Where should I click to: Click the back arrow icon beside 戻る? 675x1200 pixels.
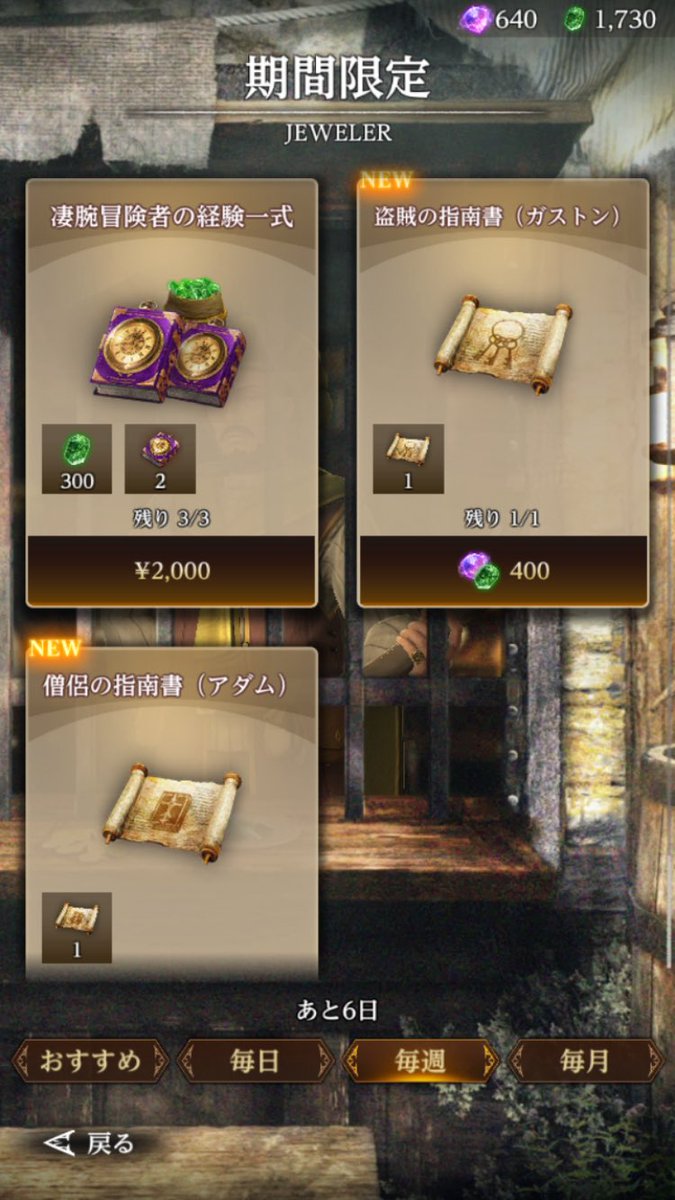[60, 1143]
